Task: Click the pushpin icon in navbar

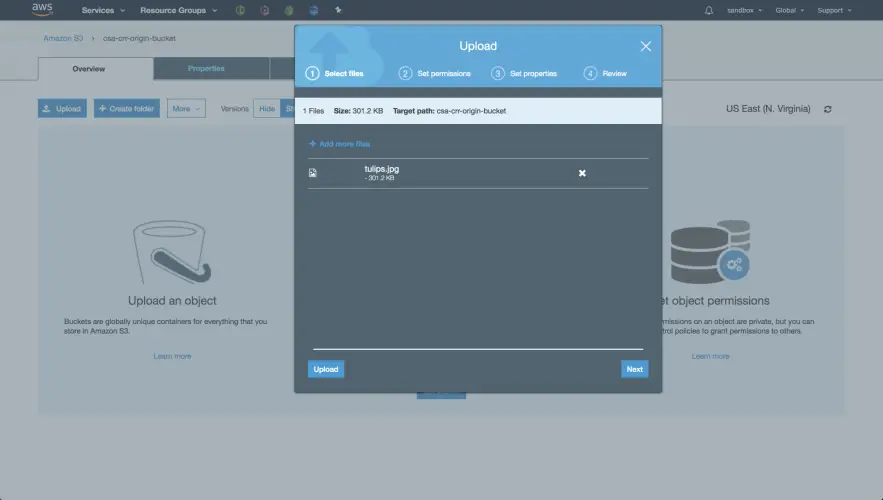Action: coord(338,10)
